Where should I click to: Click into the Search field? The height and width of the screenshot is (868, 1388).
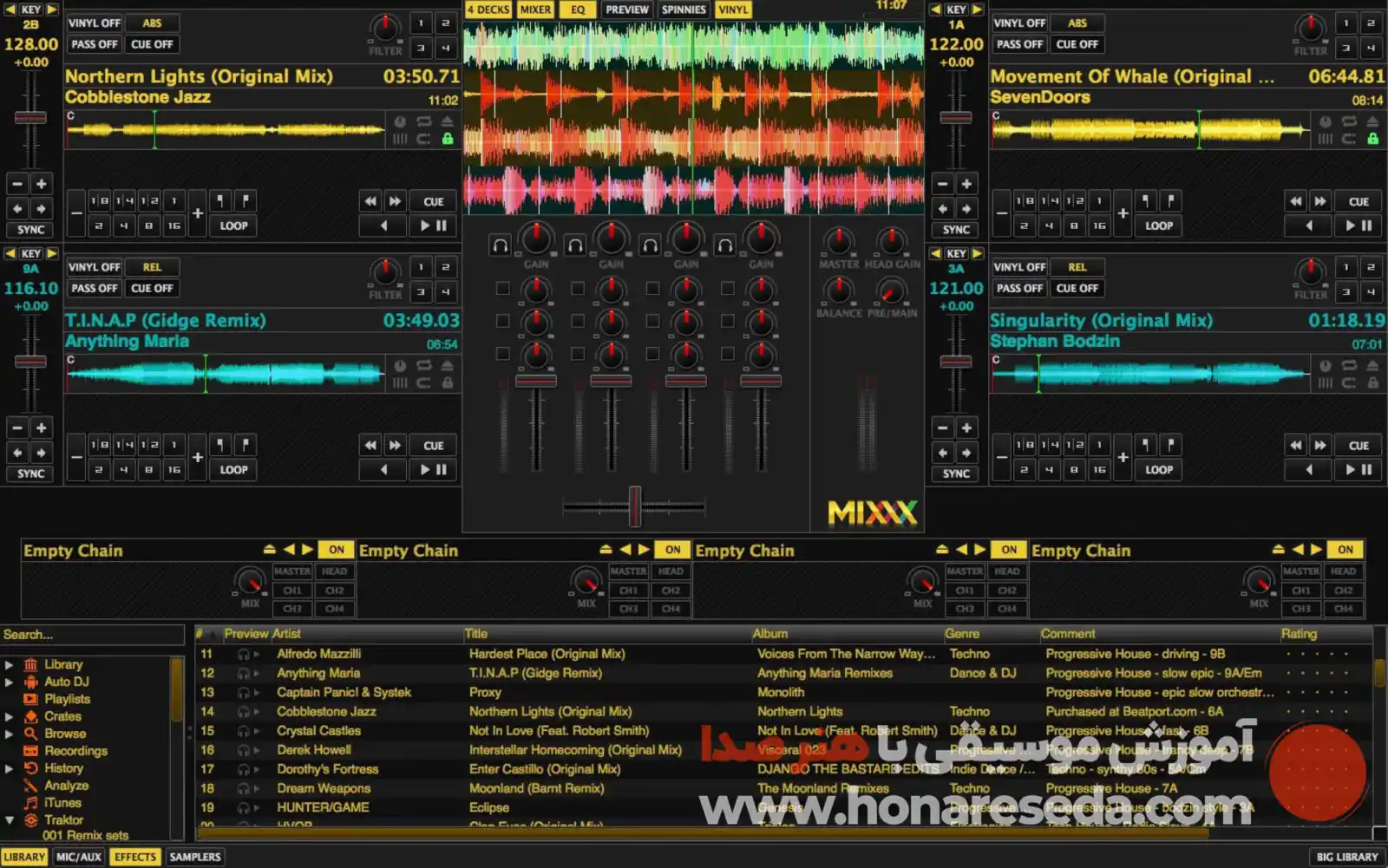click(x=92, y=635)
